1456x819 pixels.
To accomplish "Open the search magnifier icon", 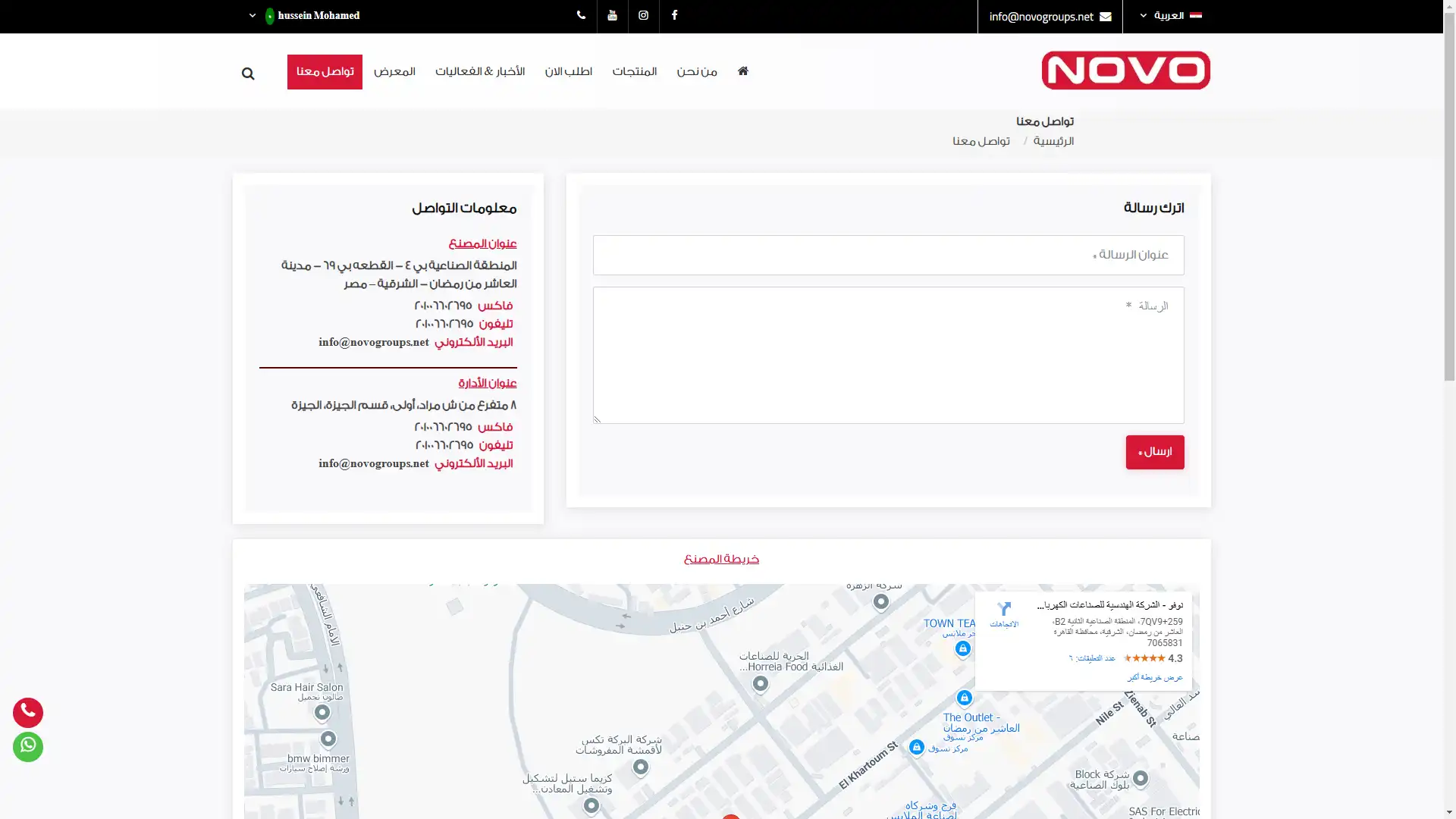I will click(x=248, y=74).
